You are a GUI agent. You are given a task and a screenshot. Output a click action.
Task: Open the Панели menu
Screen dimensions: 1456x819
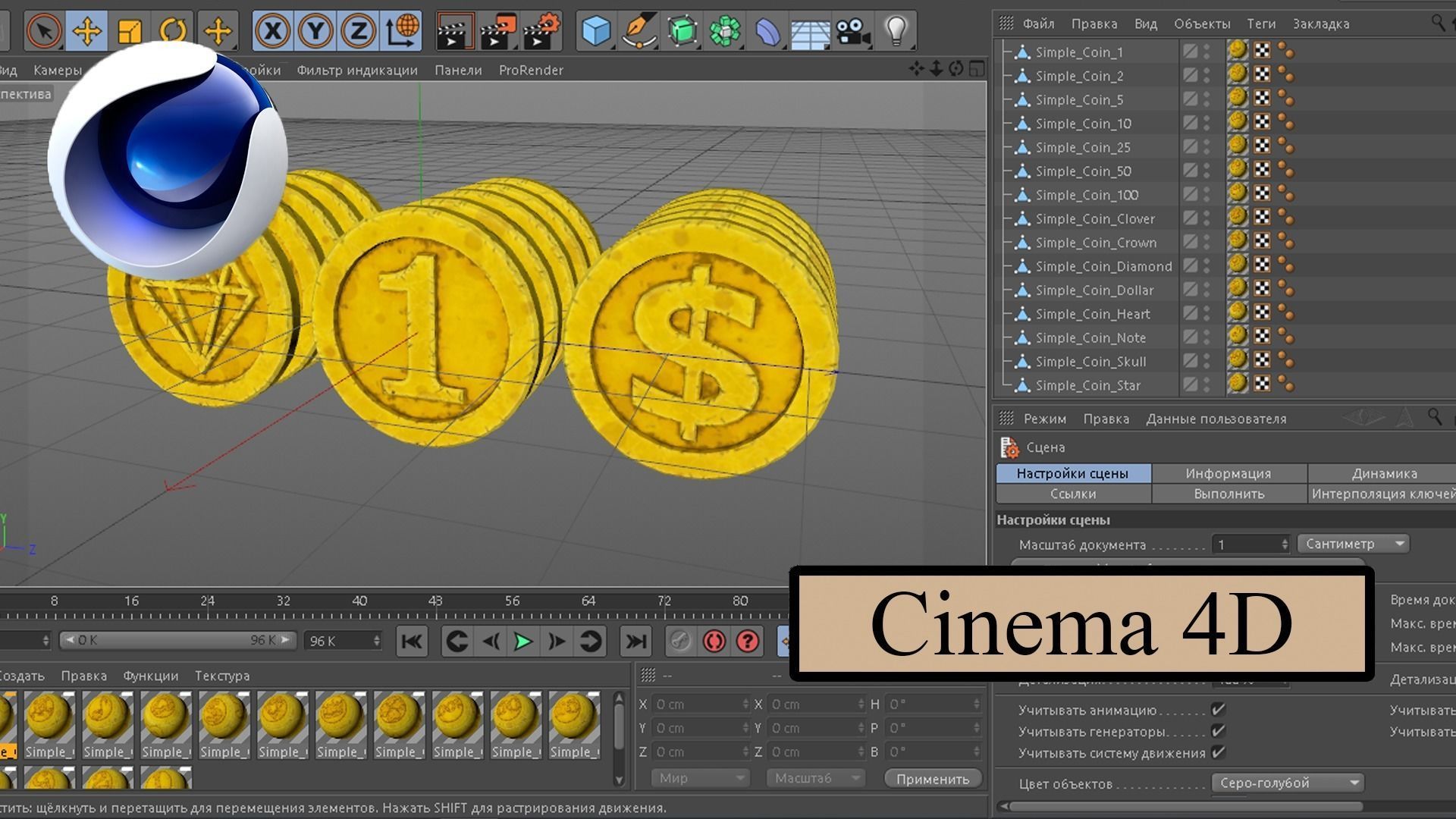pos(458,70)
